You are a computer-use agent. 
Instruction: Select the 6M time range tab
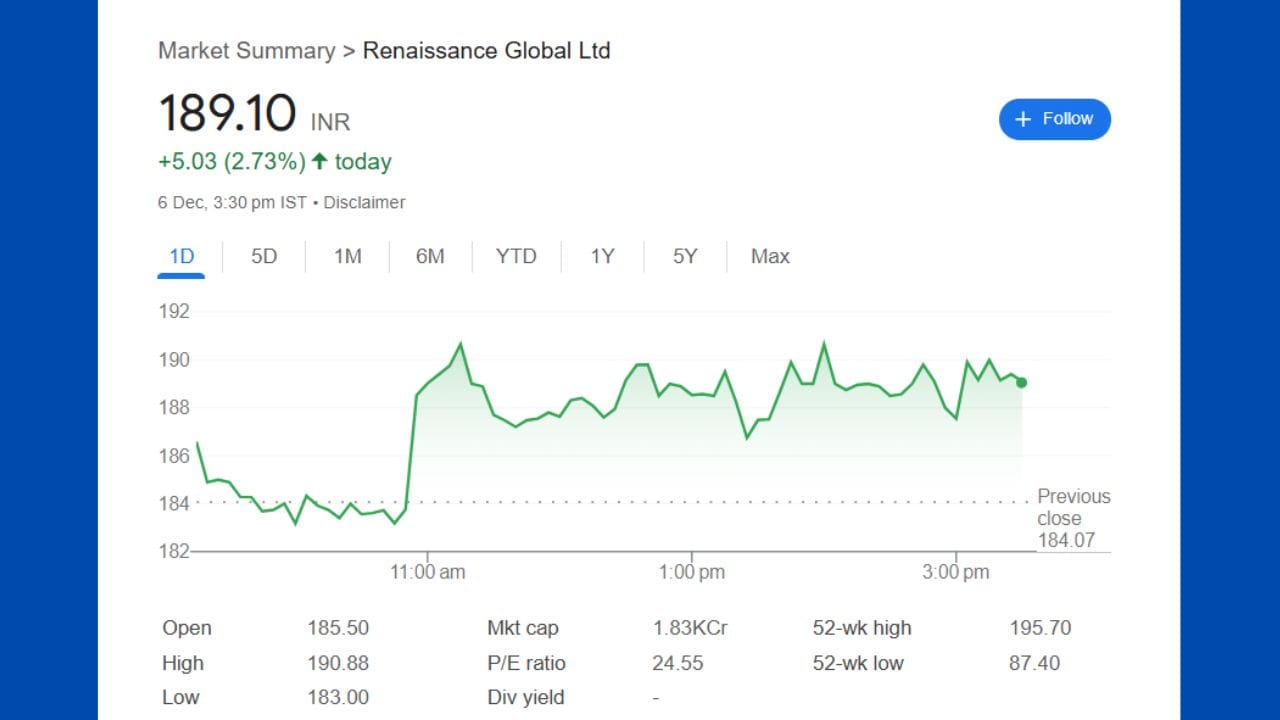(x=430, y=257)
